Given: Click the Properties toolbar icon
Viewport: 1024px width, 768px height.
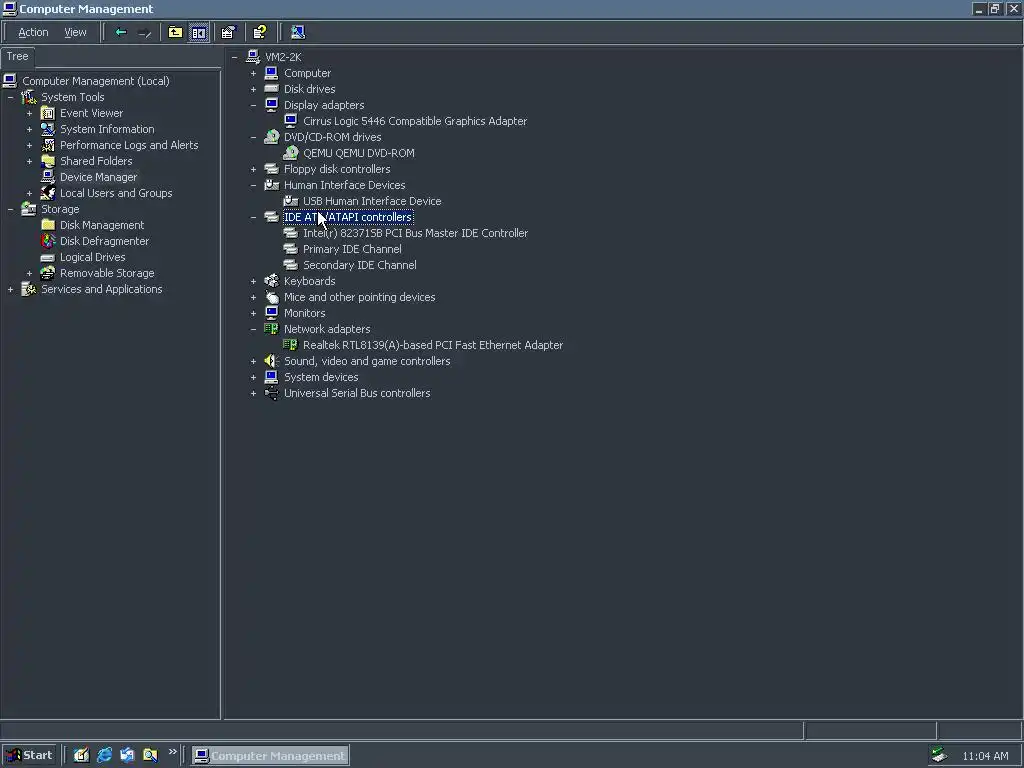Looking at the screenshot, I should (228, 32).
